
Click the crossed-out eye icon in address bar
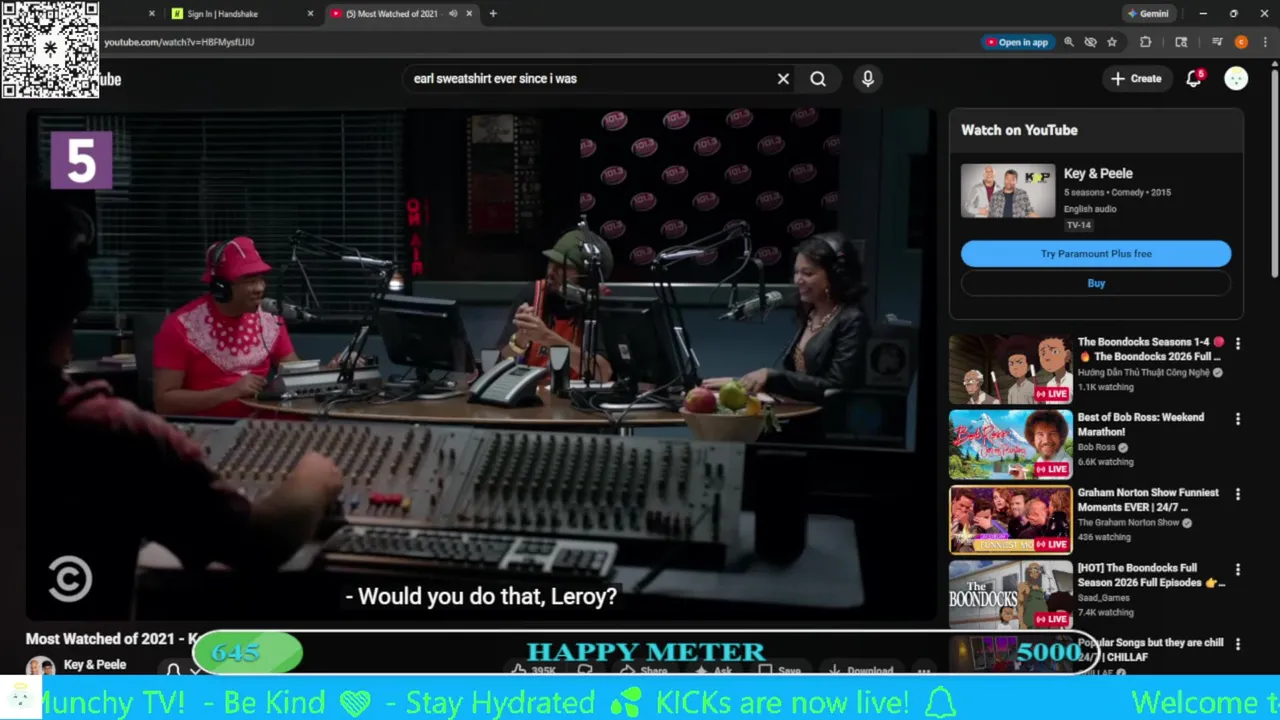coord(1090,42)
